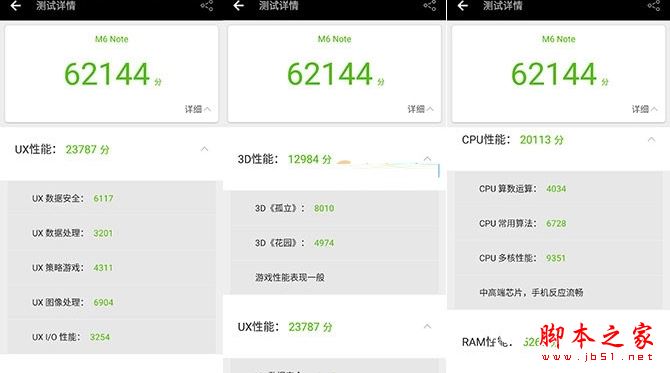The image size is (670, 373).
Task: Select CPU性能 20113 分 heading
Action: click(x=513, y=140)
